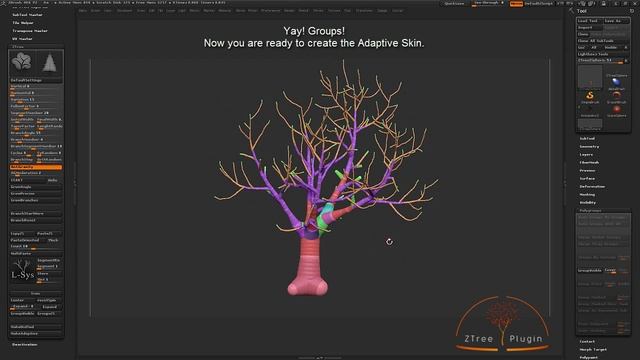Open the Preferences menu
Viewport: 640px width, 360px height.
(271, 11)
